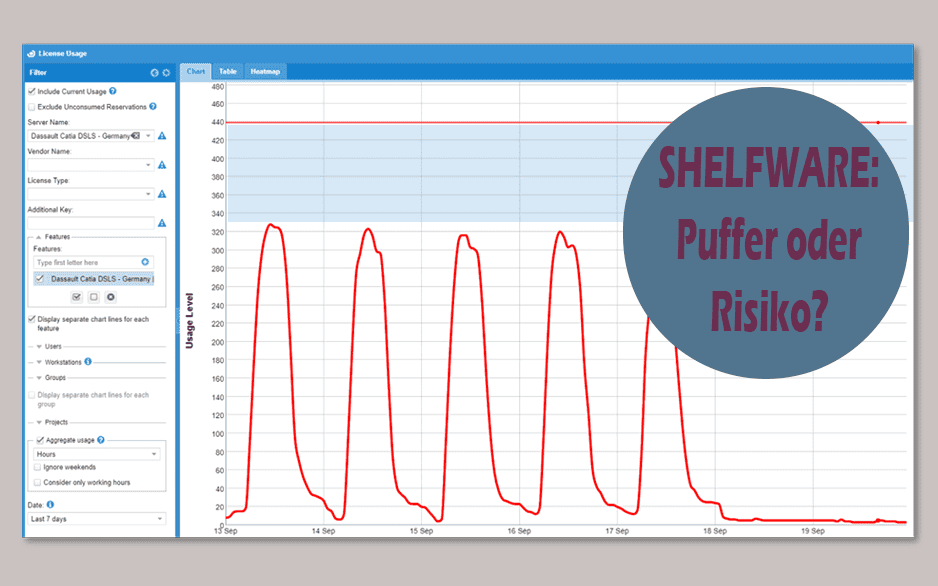Collapse the Features section
Viewport: 938px width, 586px height.
[39, 237]
